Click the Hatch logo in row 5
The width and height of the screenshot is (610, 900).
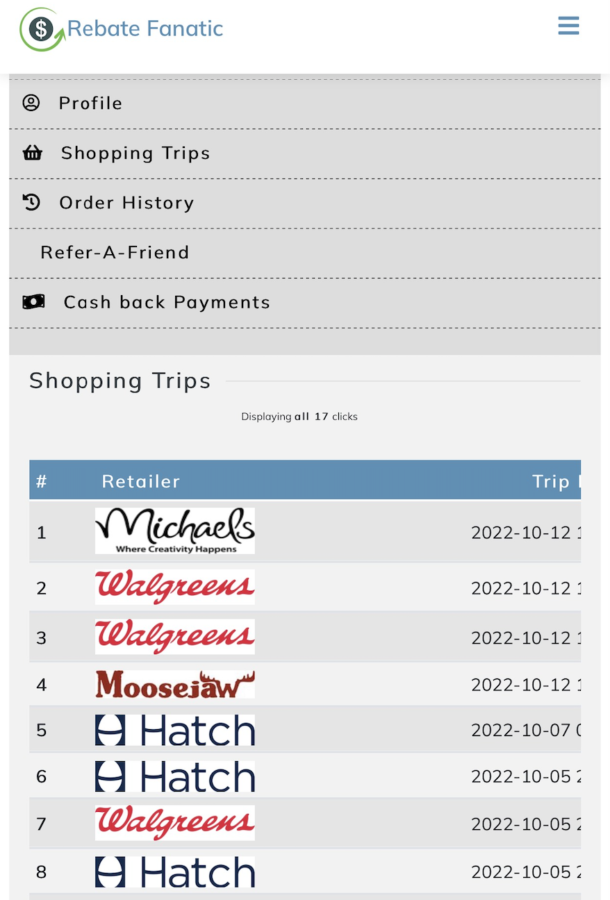tap(174, 730)
